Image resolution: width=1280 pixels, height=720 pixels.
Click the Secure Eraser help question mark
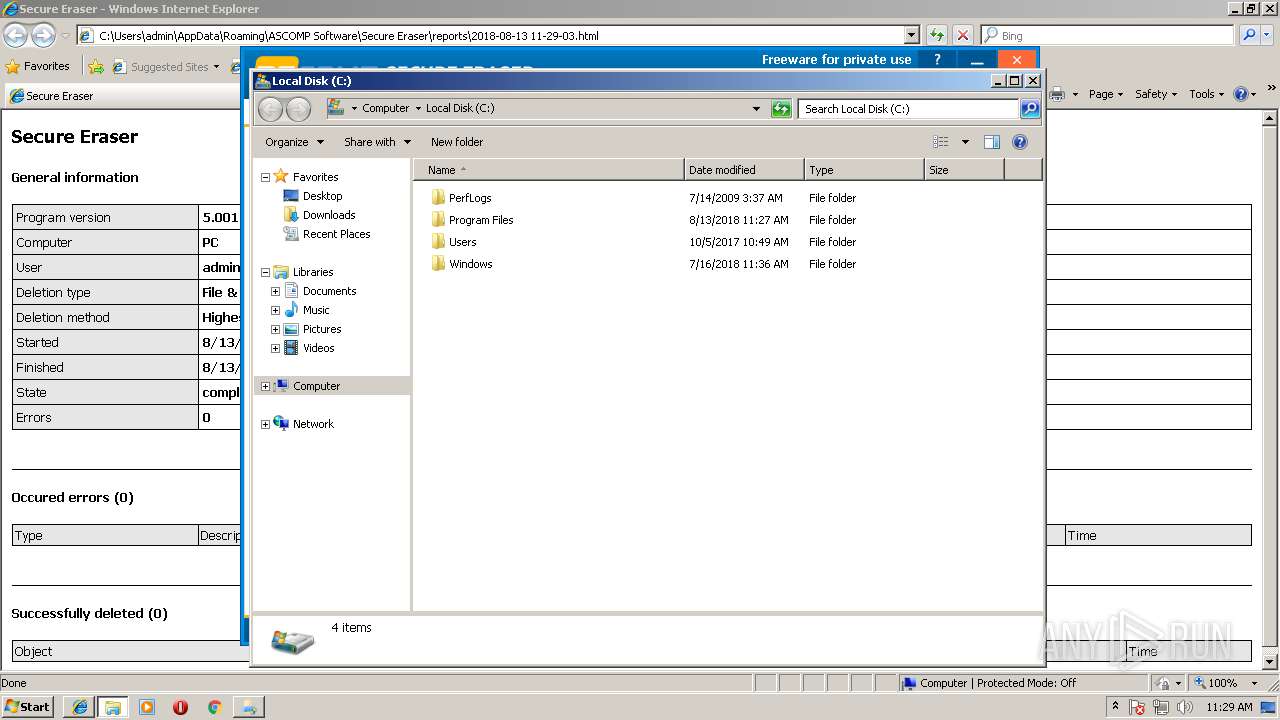click(937, 60)
